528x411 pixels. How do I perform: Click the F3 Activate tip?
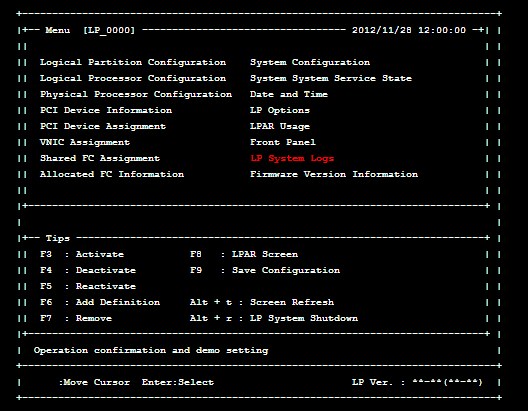coord(82,254)
